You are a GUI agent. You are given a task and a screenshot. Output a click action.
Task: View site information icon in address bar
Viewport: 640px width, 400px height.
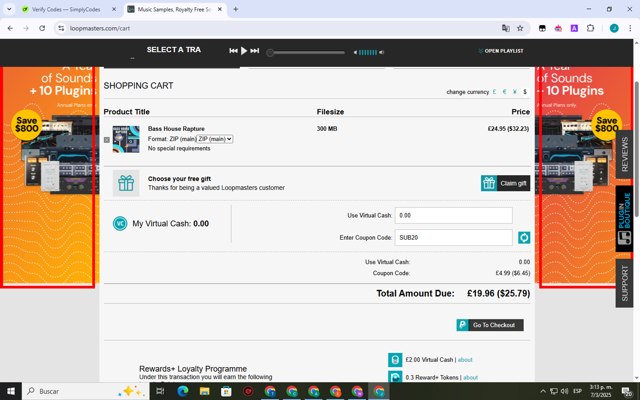tap(61, 28)
